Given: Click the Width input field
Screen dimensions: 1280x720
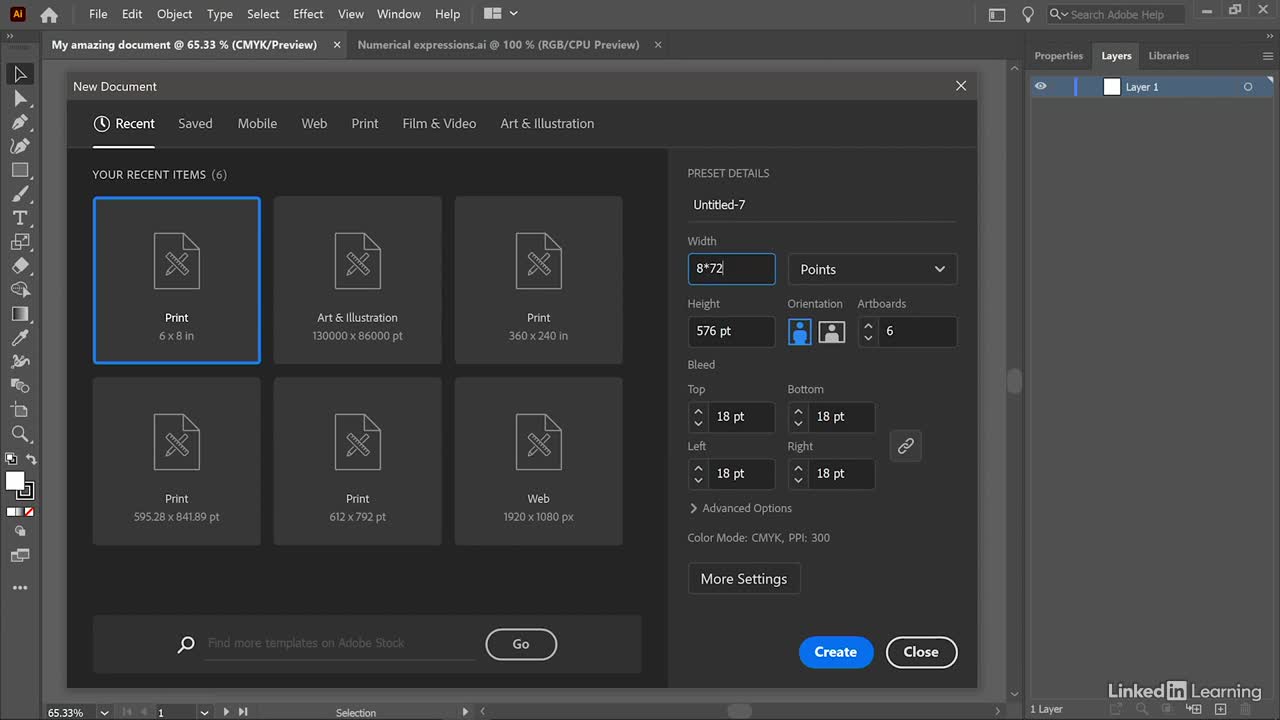Looking at the screenshot, I should coord(731,269).
